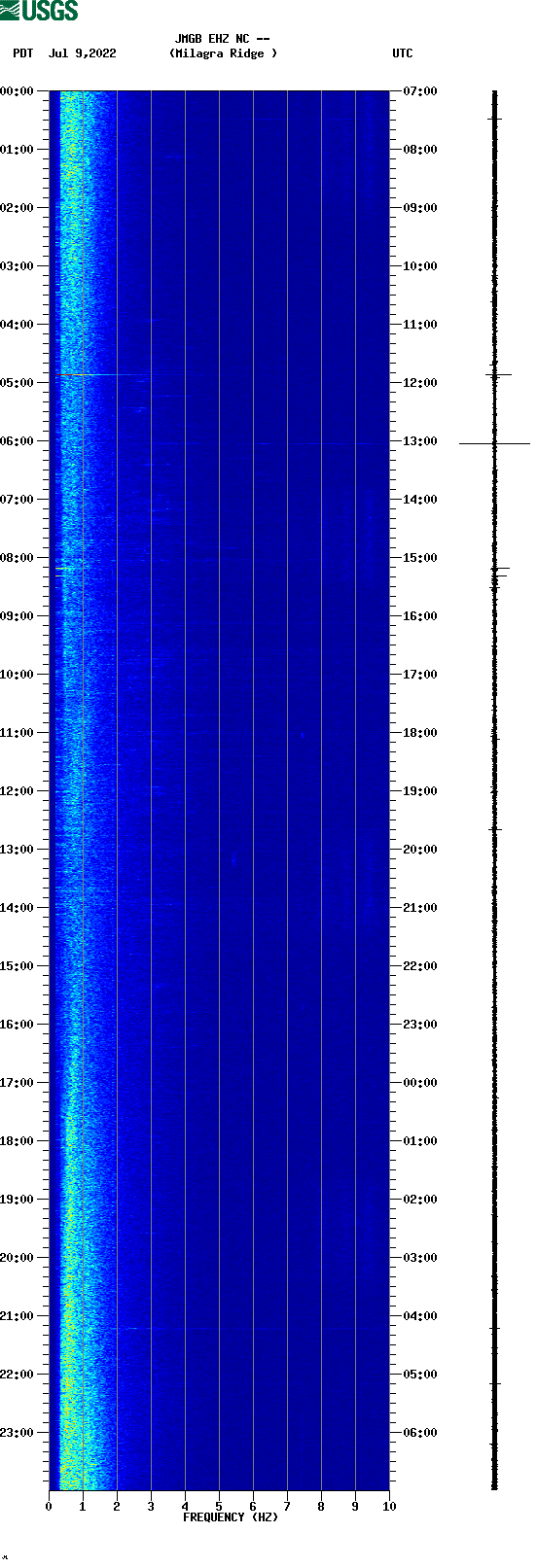Click the PDT '08:00' time label
This screenshot has height=1568, width=537.
(x=18, y=558)
